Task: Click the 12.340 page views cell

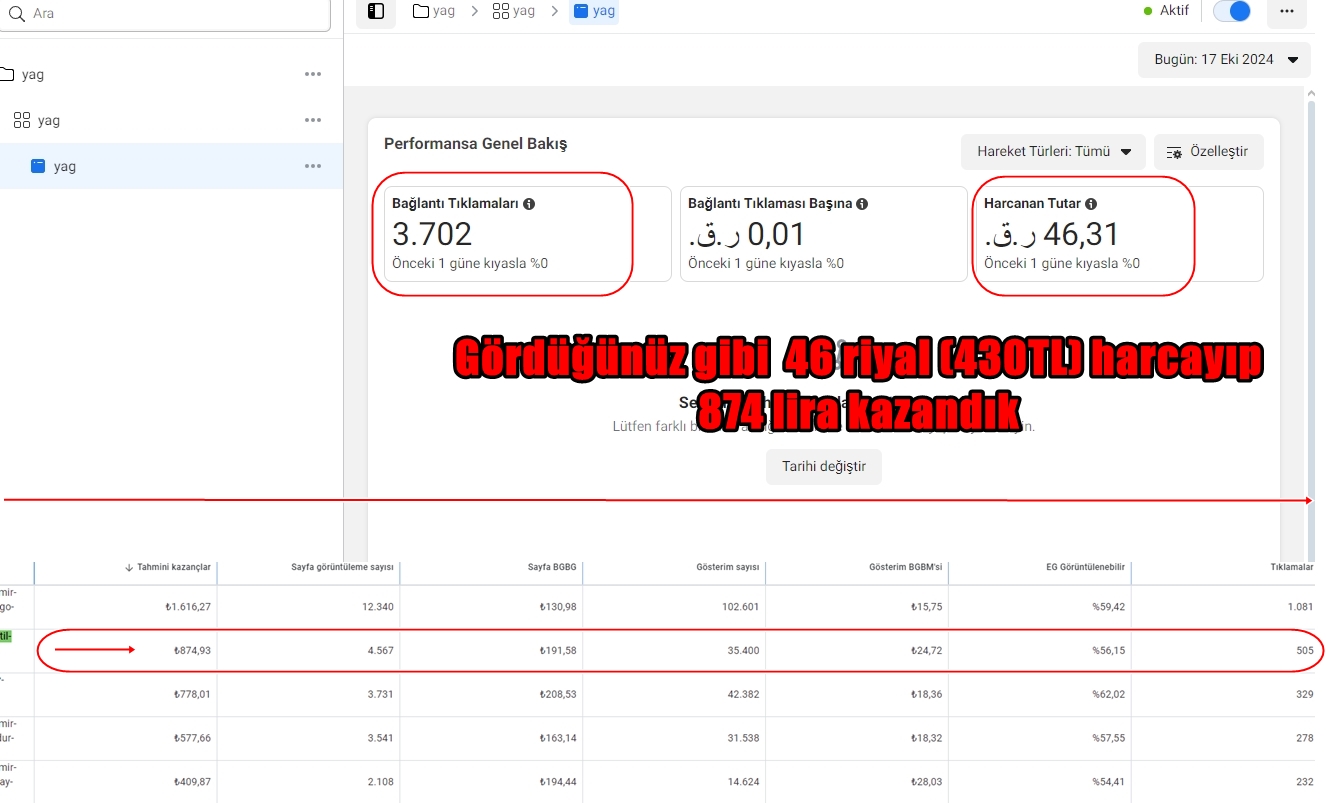Action: click(x=377, y=607)
